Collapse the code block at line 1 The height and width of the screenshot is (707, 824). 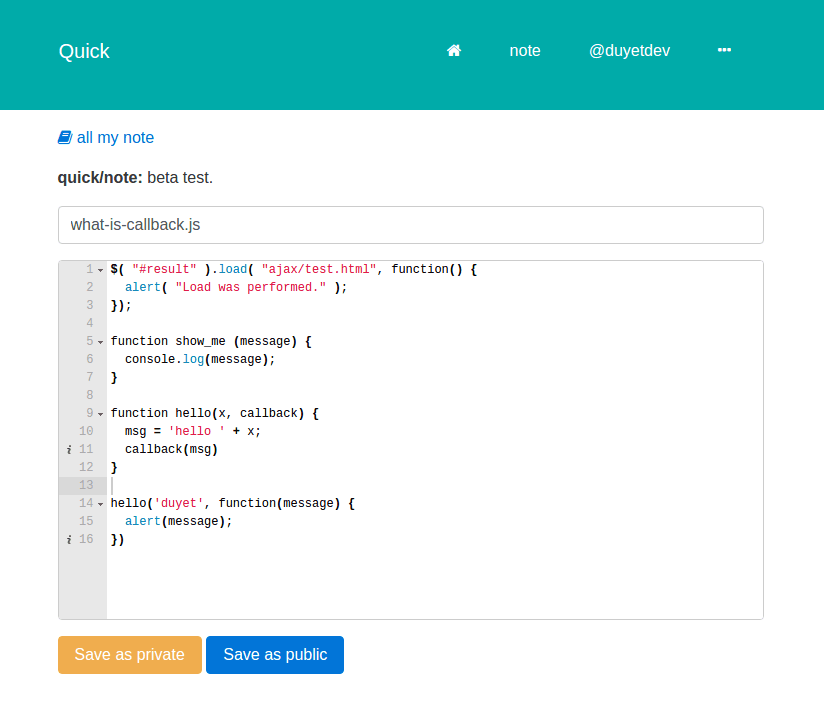point(101,270)
